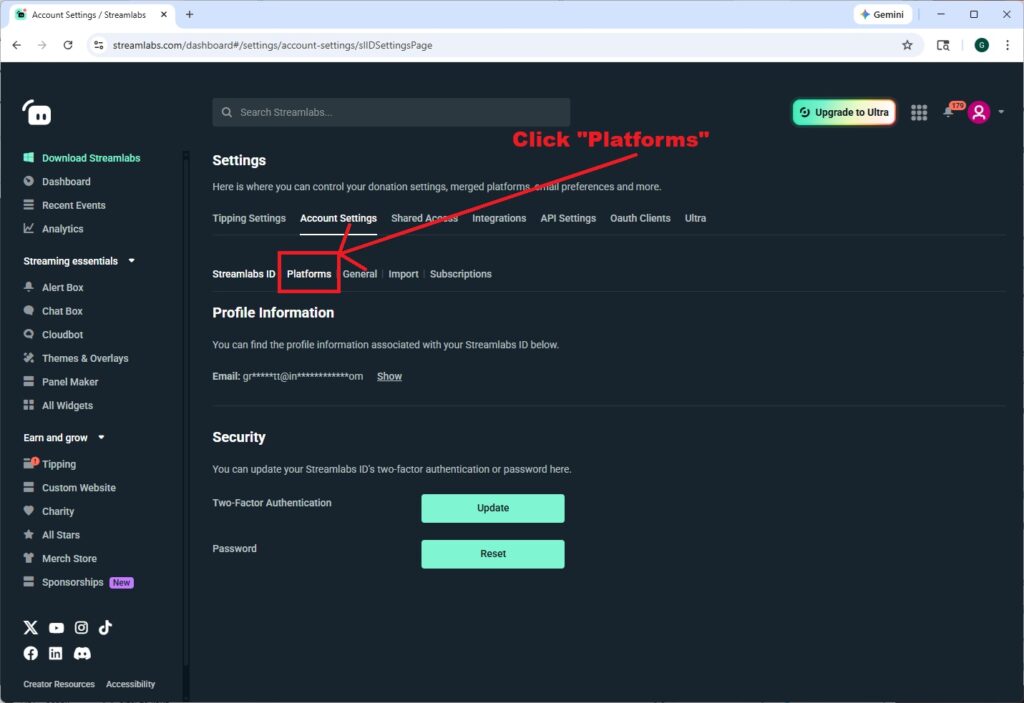Visit Streamlabs Discord via footer icon
Viewport: 1024px width, 703px height.
[82, 653]
